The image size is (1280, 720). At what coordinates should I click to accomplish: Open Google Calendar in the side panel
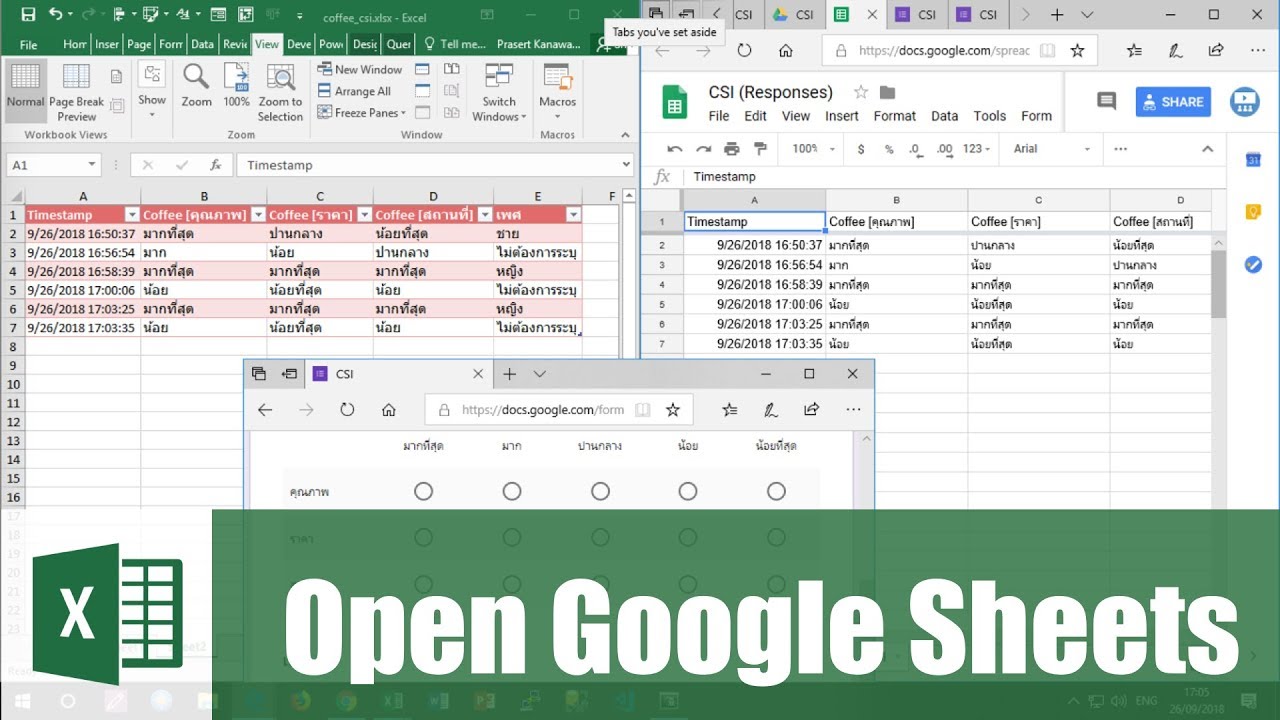[1253, 160]
